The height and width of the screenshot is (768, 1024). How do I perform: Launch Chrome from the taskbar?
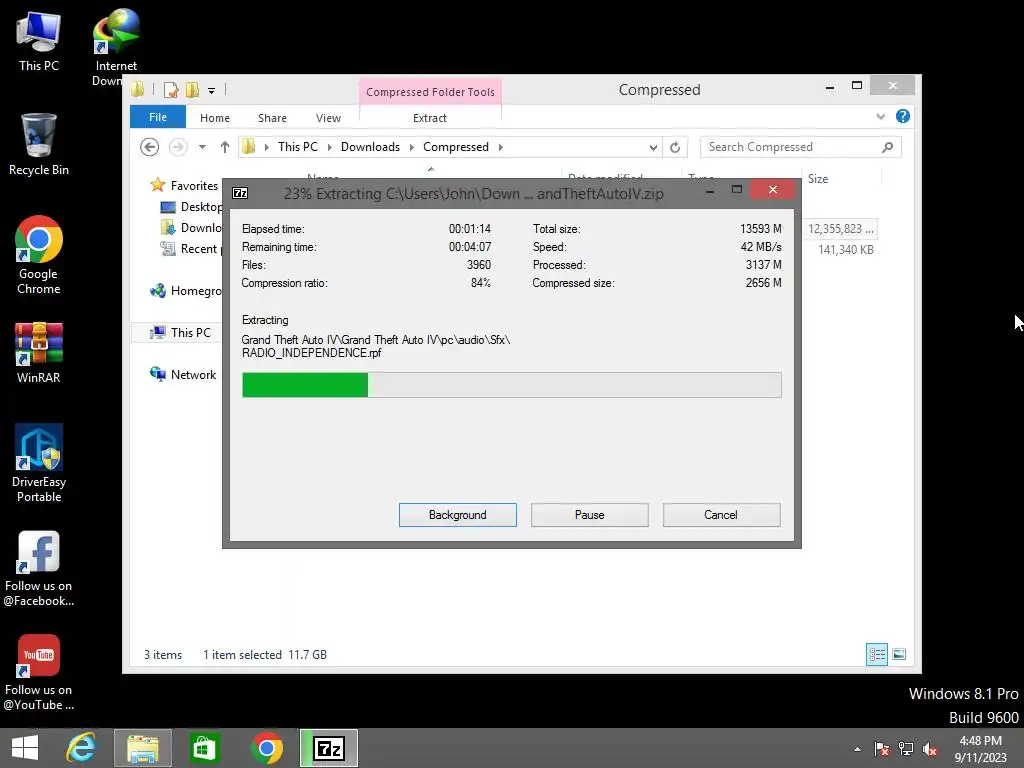[x=266, y=748]
